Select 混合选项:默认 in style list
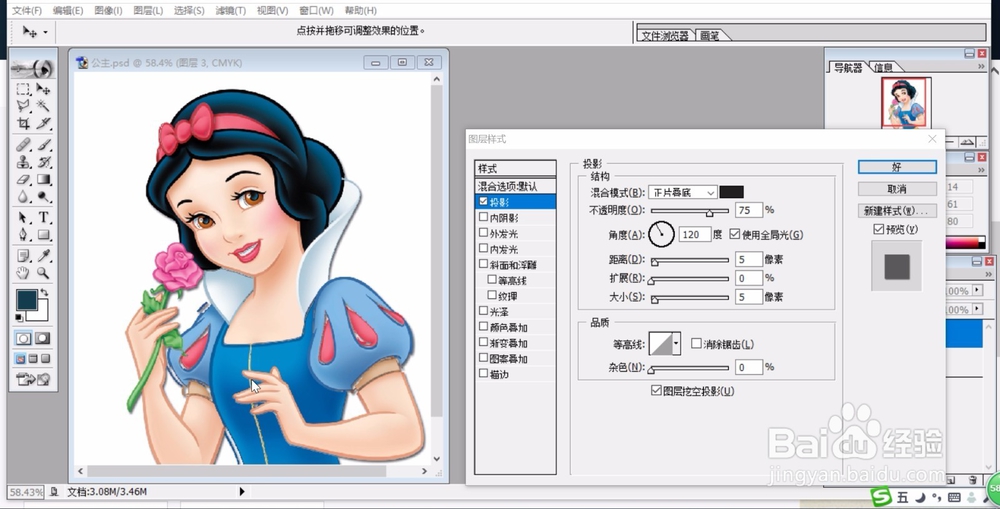 [x=515, y=186]
